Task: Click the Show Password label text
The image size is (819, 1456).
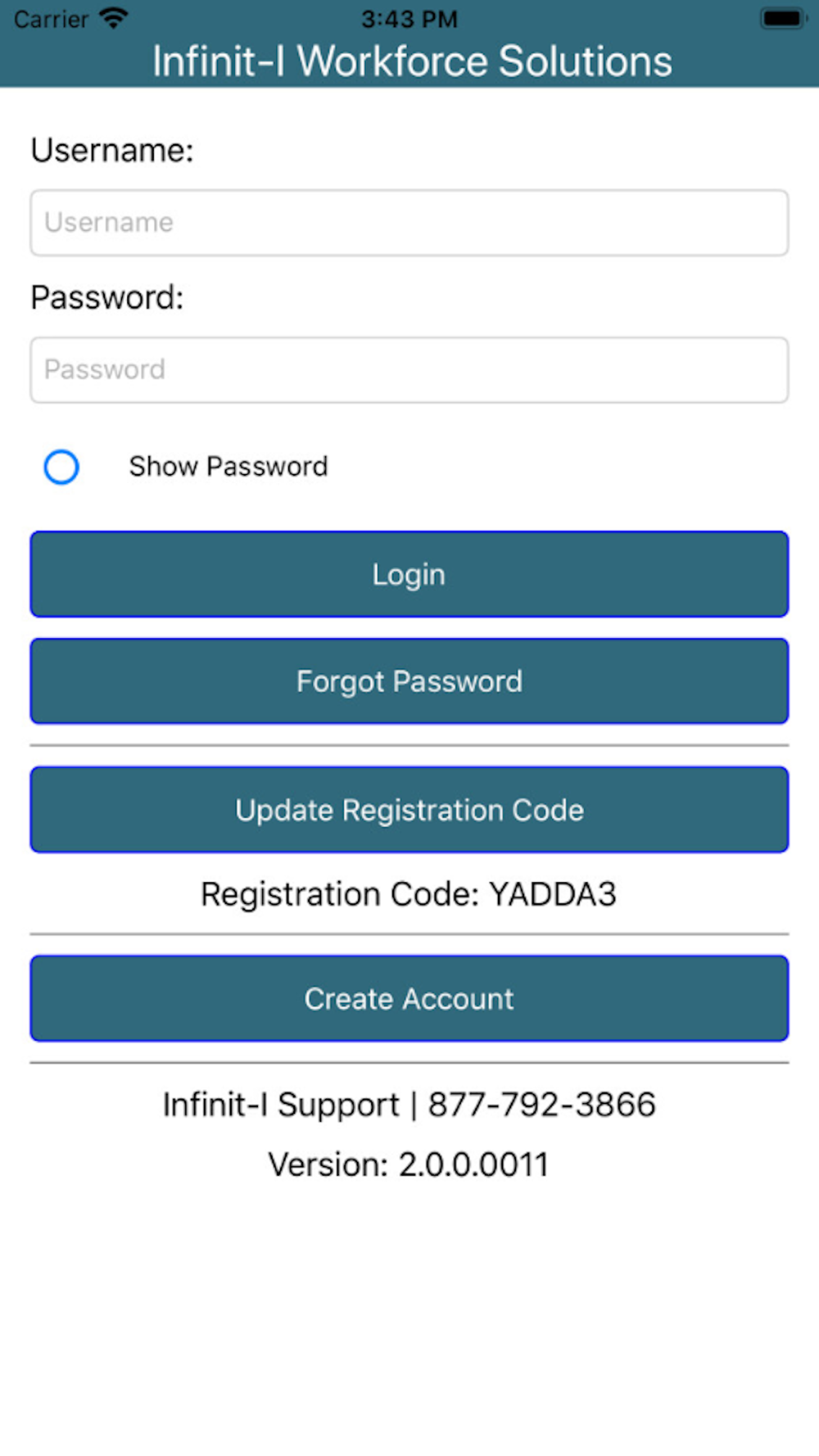Action: point(229,467)
